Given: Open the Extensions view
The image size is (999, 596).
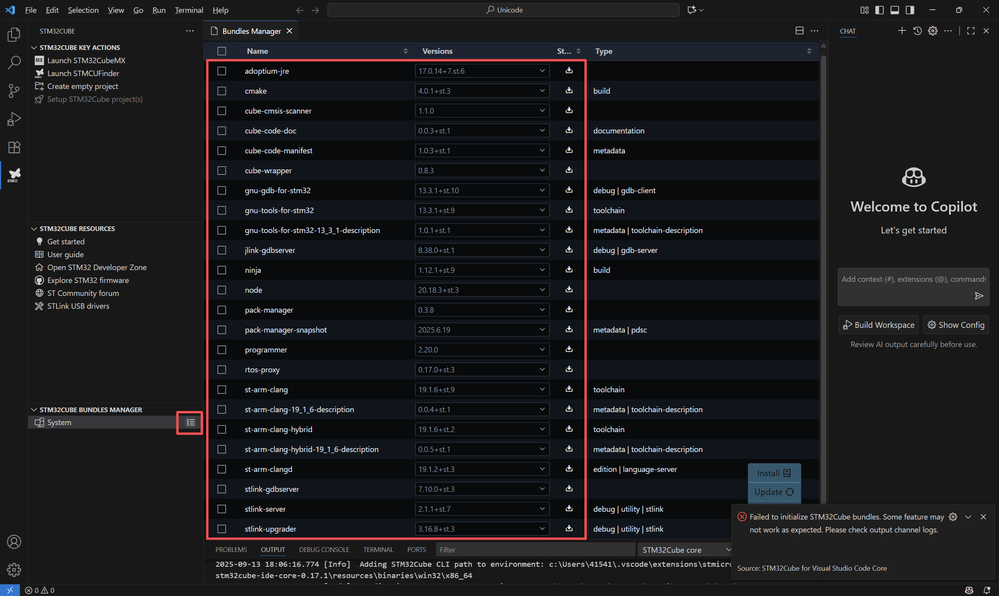Looking at the screenshot, I should point(13,147).
